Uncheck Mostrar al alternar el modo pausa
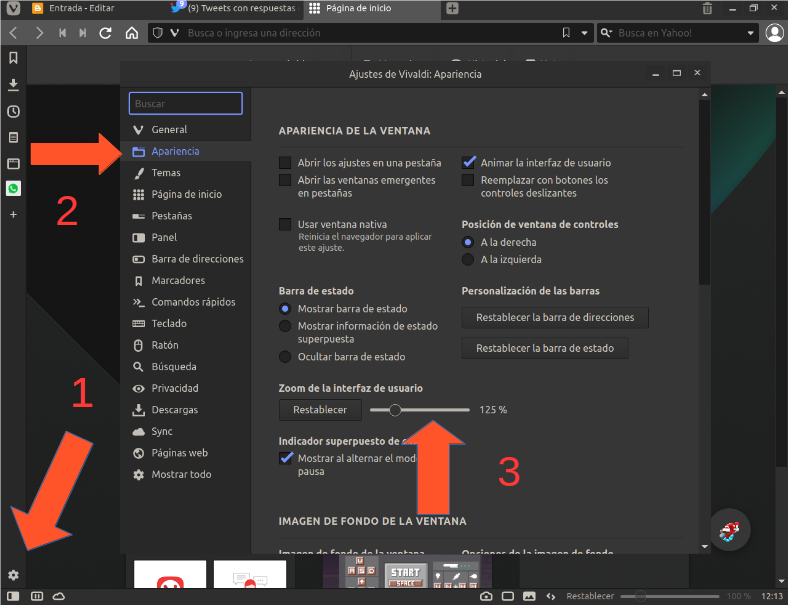788x605 pixels. [x=286, y=458]
